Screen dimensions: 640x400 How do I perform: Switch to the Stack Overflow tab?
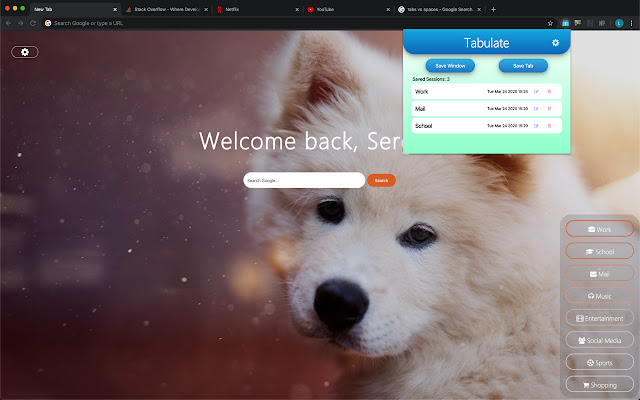[165, 9]
